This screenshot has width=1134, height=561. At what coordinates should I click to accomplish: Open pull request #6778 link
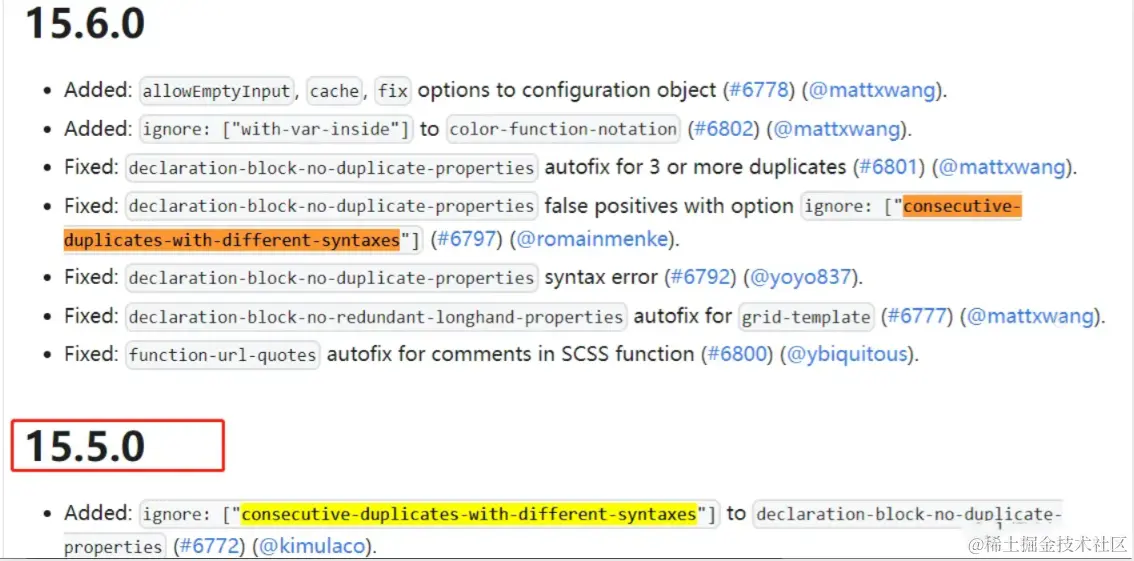pyautogui.click(x=756, y=90)
